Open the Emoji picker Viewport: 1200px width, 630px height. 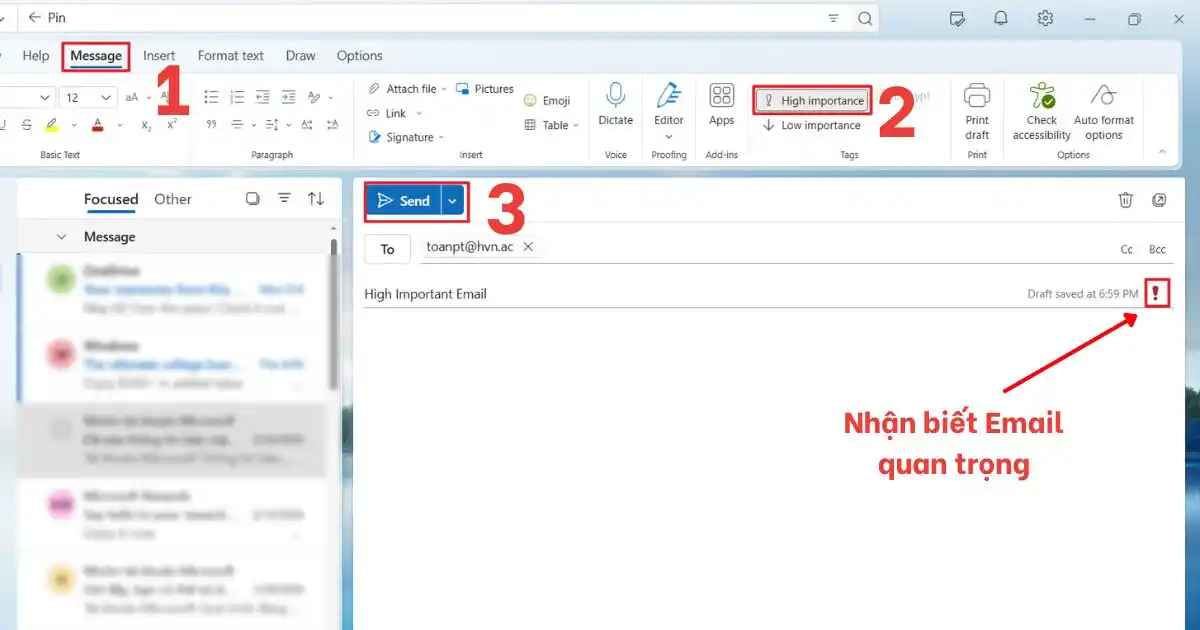coord(547,101)
